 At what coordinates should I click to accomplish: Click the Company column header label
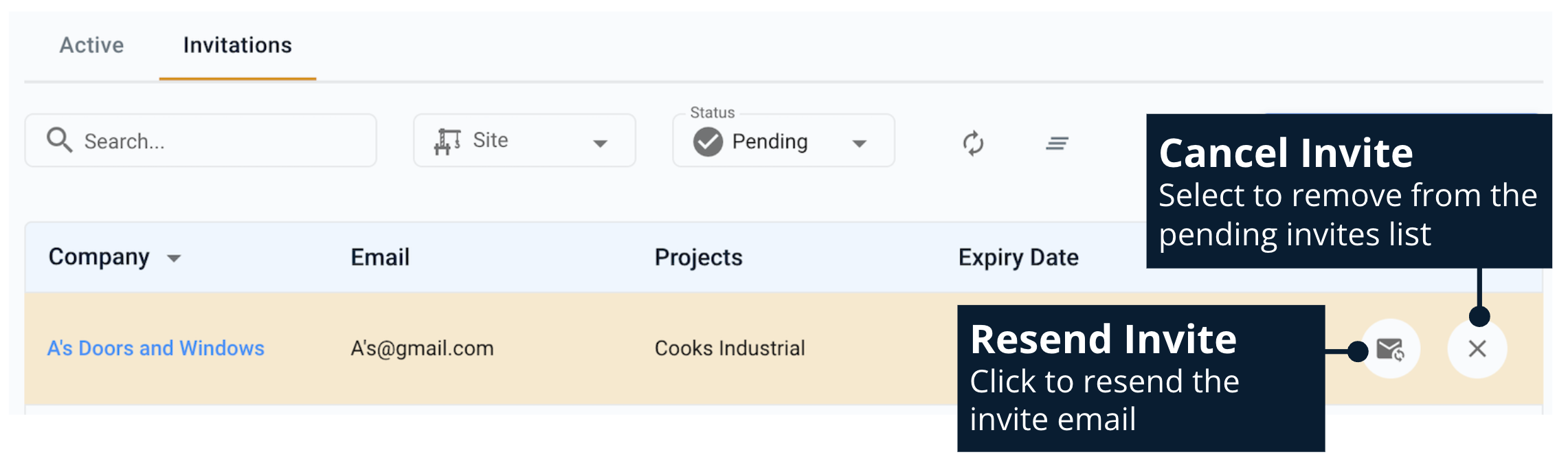click(x=99, y=257)
